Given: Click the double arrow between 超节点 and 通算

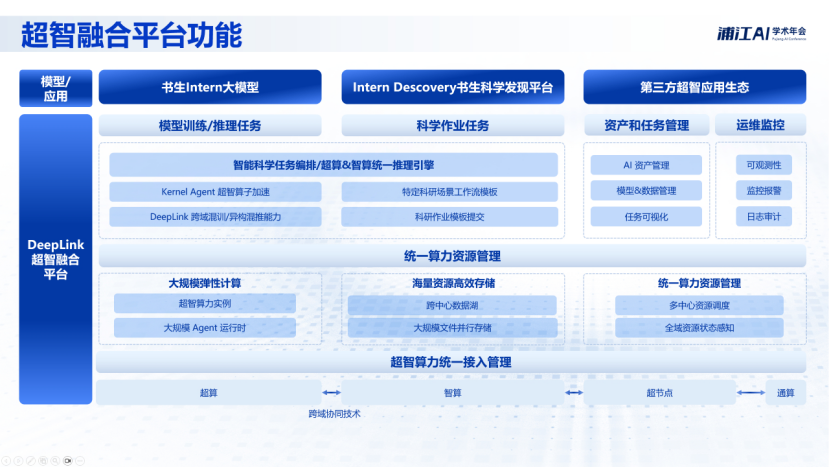Looking at the screenshot, I should click(x=745, y=393).
